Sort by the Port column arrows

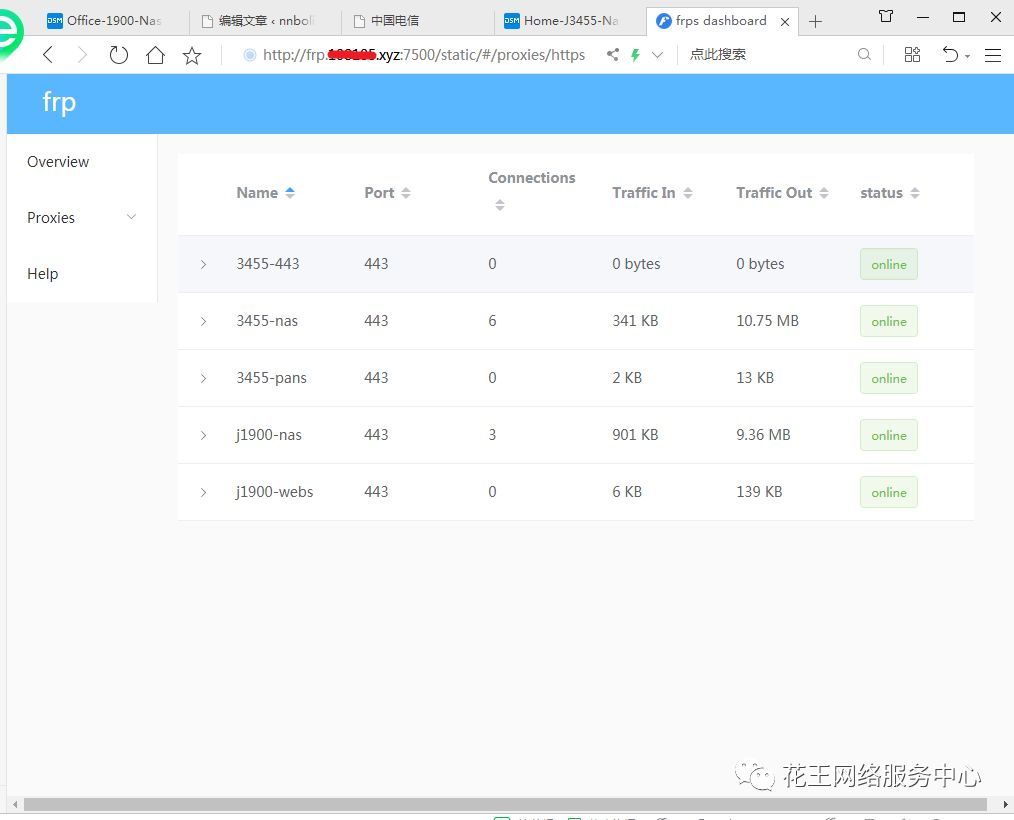[x=404, y=192]
